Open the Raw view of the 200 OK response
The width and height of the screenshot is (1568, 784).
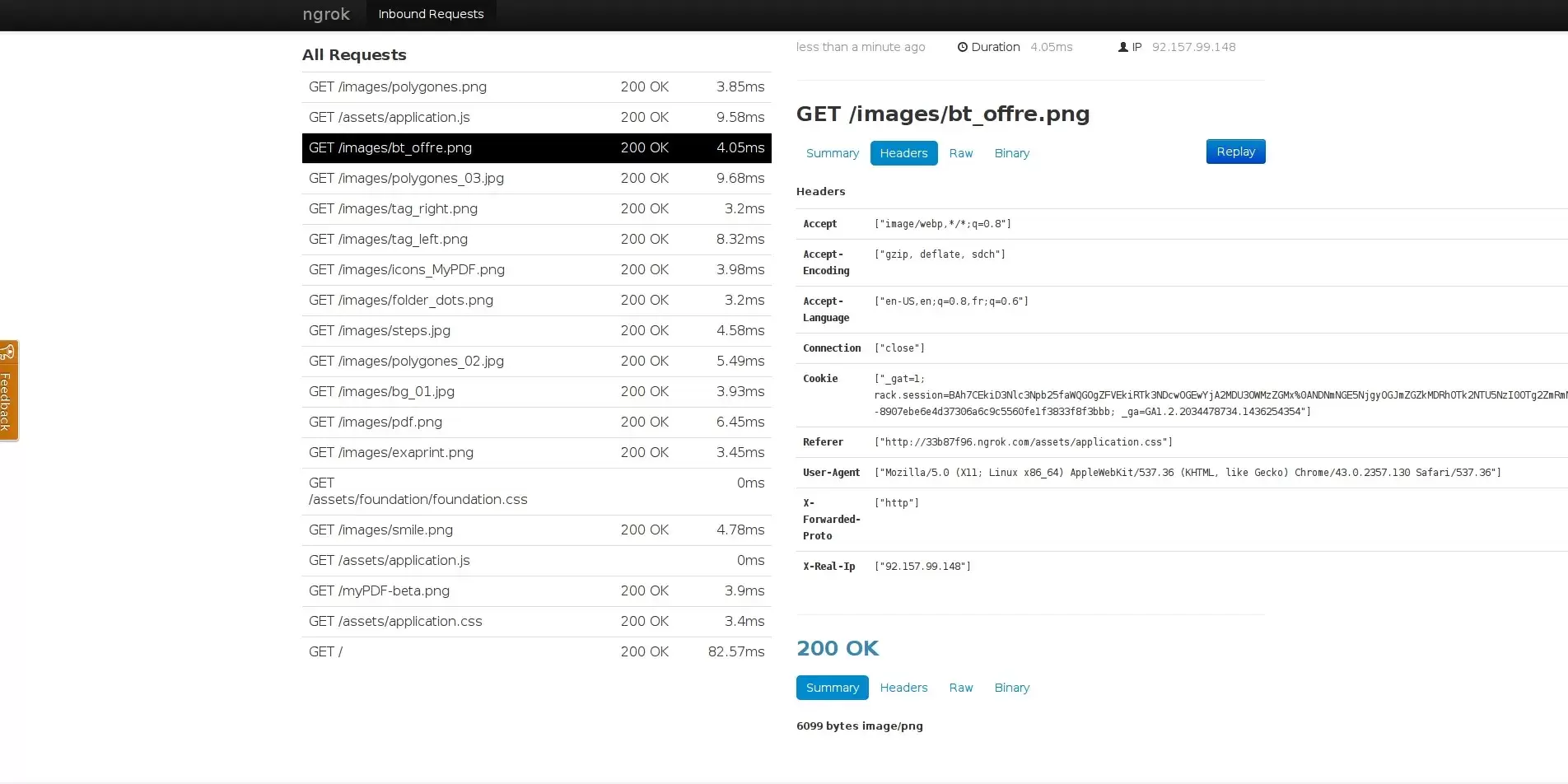click(960, 688)
